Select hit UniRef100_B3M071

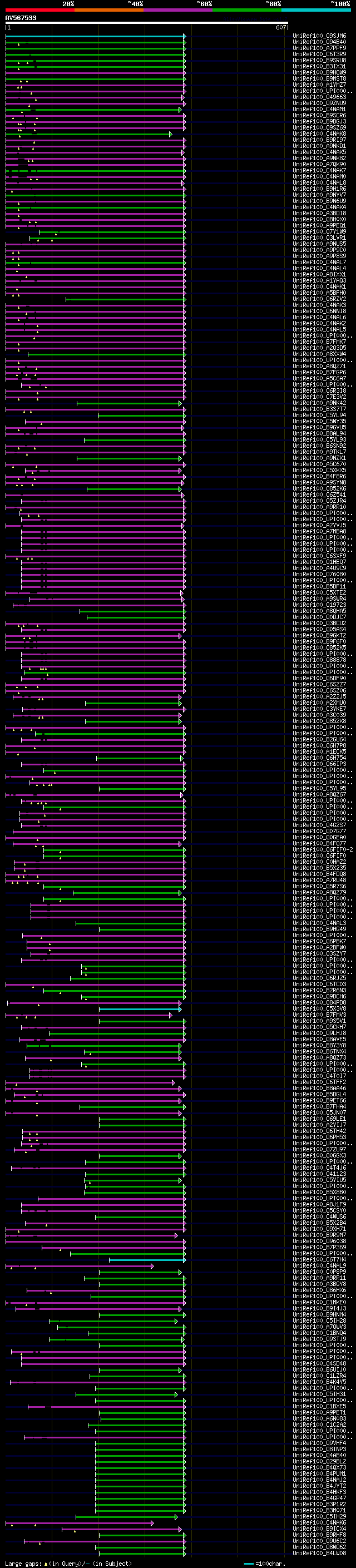[319, 1510]
